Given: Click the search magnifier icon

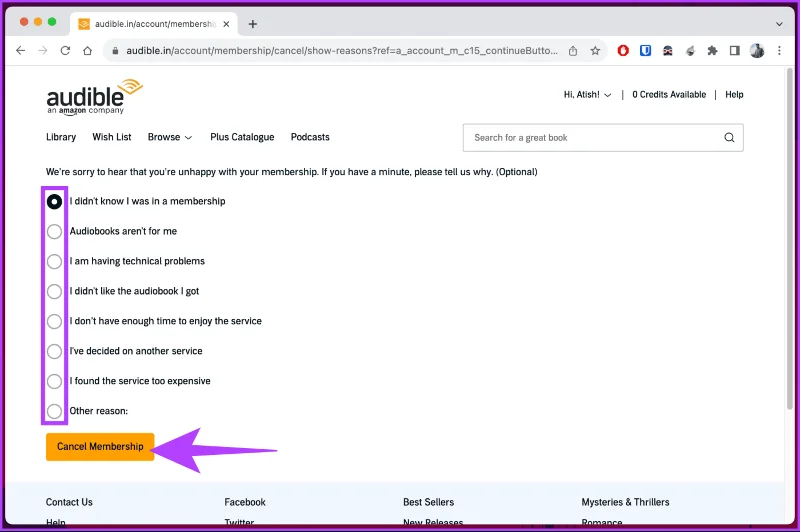Looking at the screenshot, I should pyautogui.click(x=730, y=137).
